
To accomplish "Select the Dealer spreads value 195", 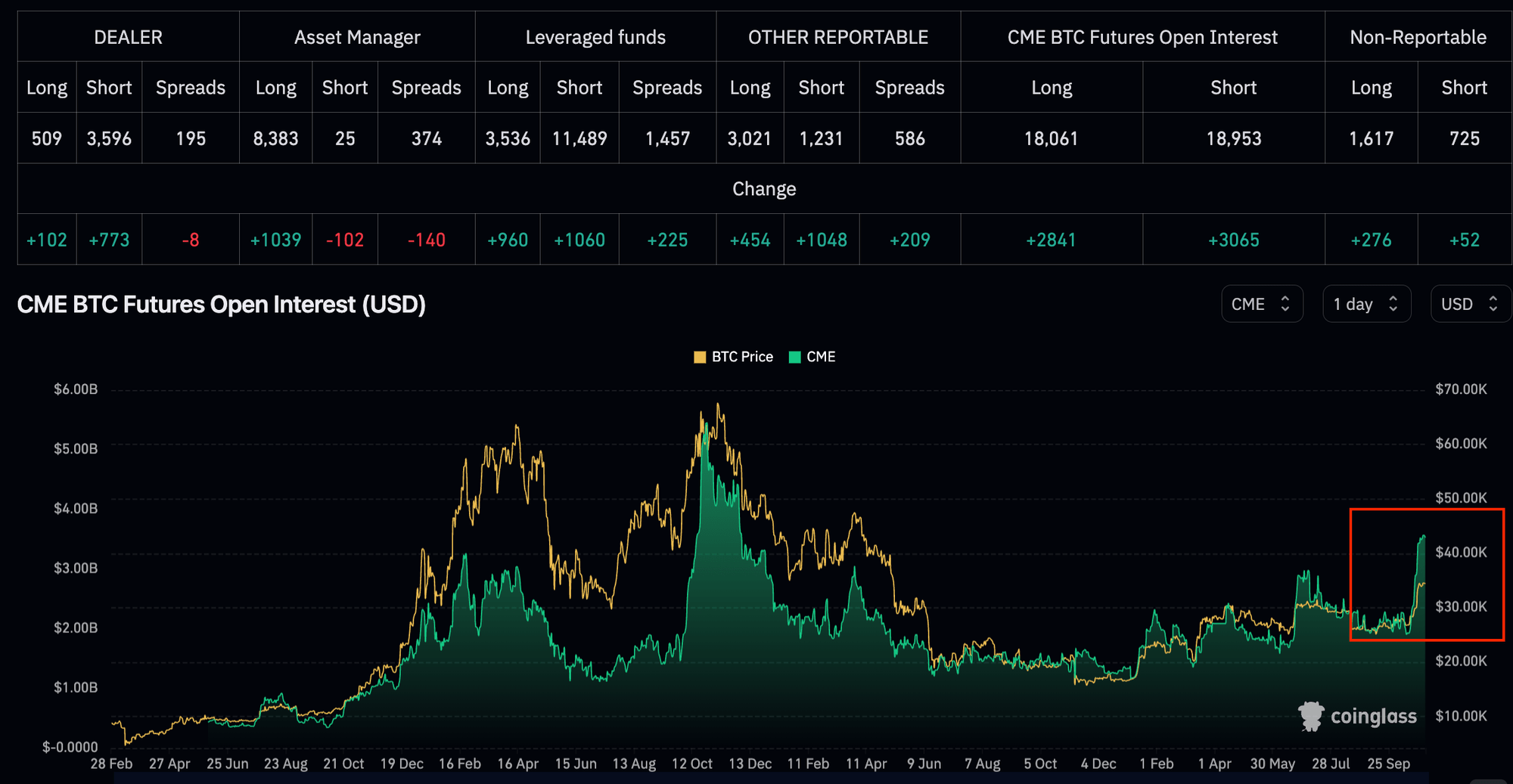I will point(191,138).
